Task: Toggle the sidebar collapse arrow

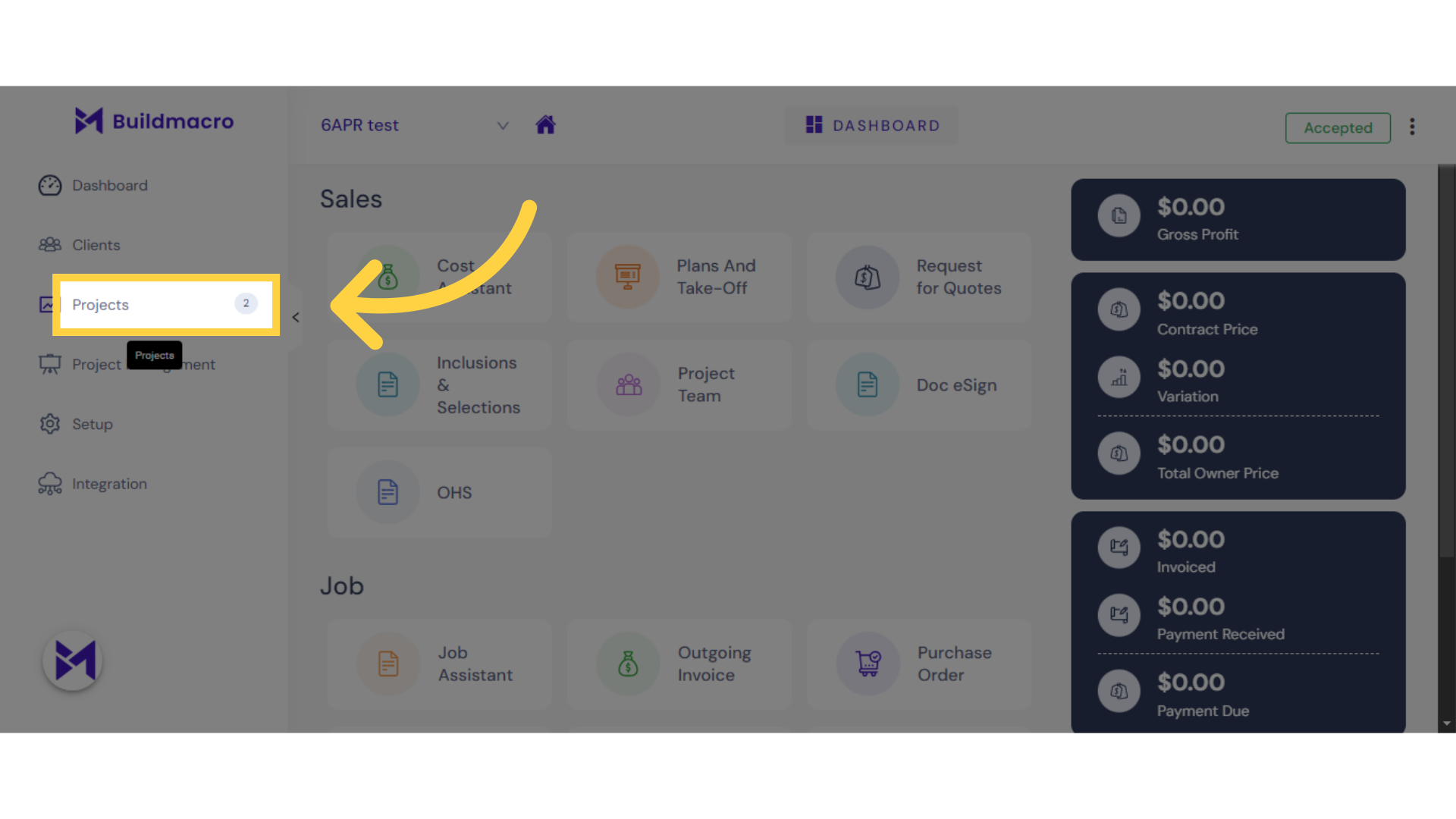Action: click(x=296, y=317)
